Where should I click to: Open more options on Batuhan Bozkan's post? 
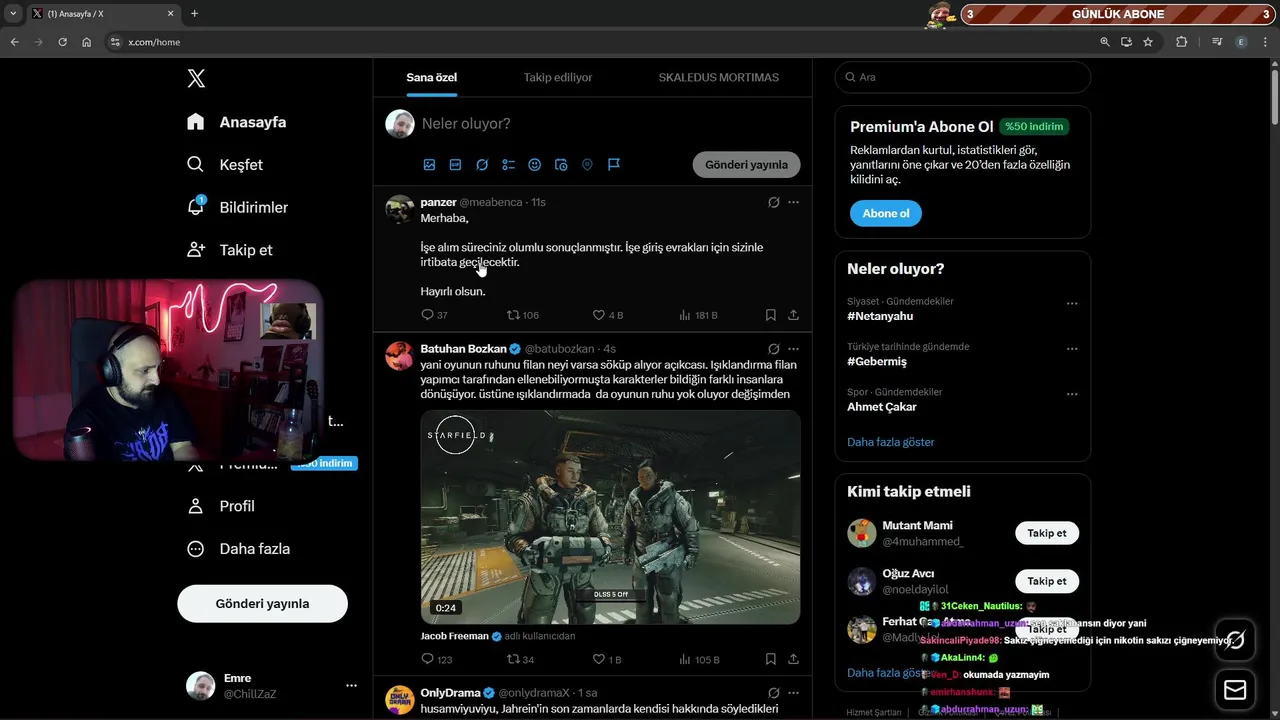point(793,349)
